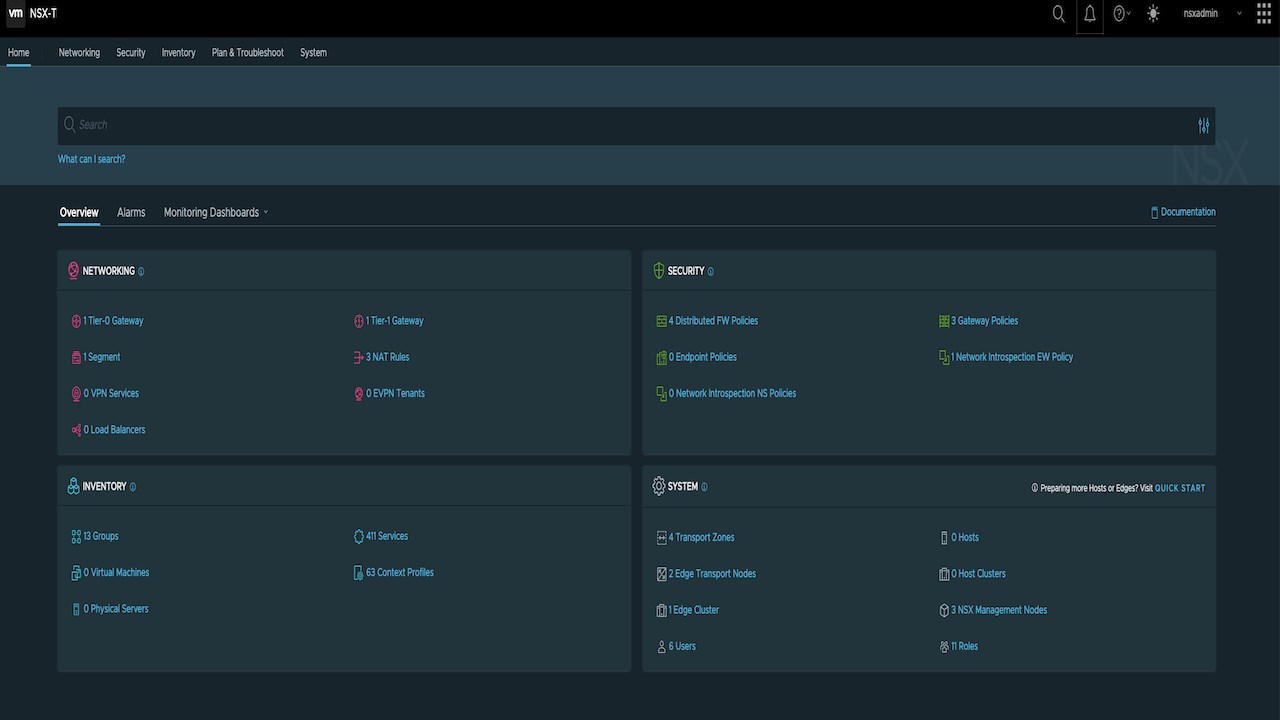Go to the Security menu
The image size is (1280, 720).
tap(131, 53)
